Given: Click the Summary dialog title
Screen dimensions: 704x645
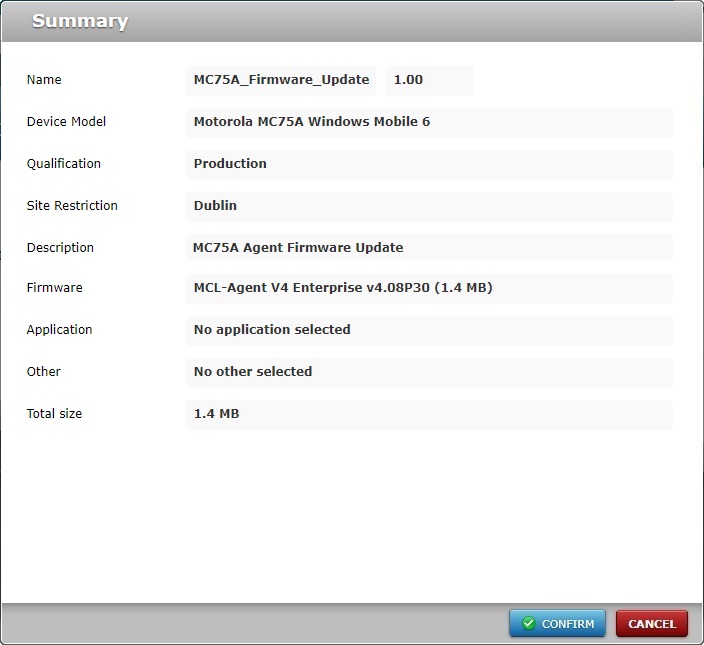Looking at the screenshot, I should point(80,21).
